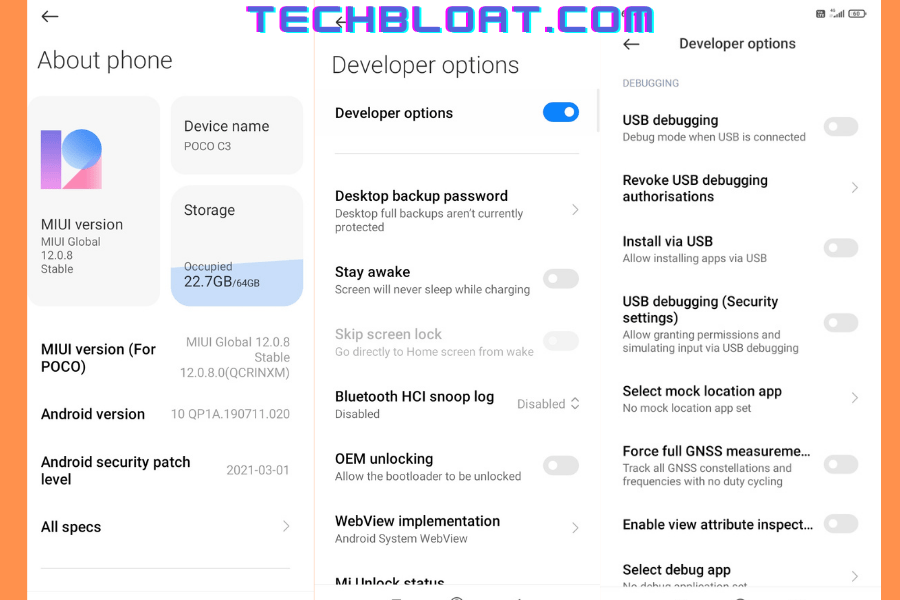The width and height of the screenshot is (900, 600).
Task: Tap back arrow beside Developer options title
Action: (631, 44)
